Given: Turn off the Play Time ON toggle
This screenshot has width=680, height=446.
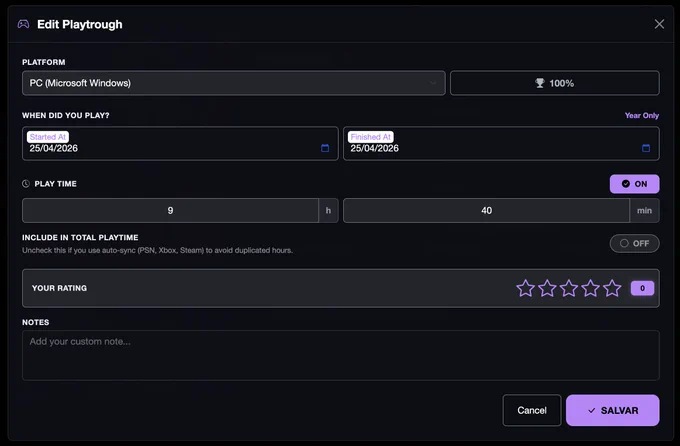Looking at the screenshot, I should (x=634, y=184).
